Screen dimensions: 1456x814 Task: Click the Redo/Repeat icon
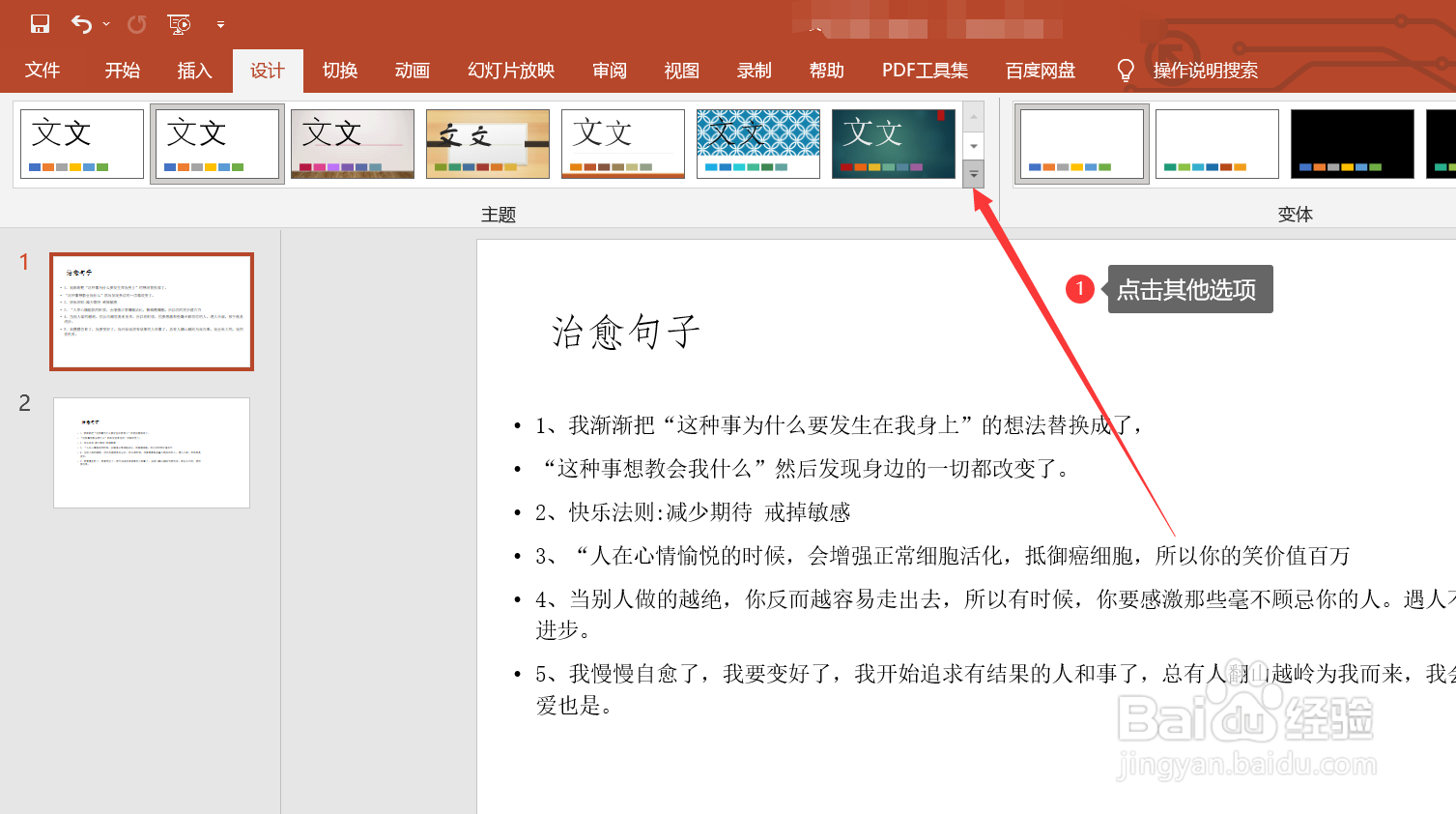tap(137, 24)
